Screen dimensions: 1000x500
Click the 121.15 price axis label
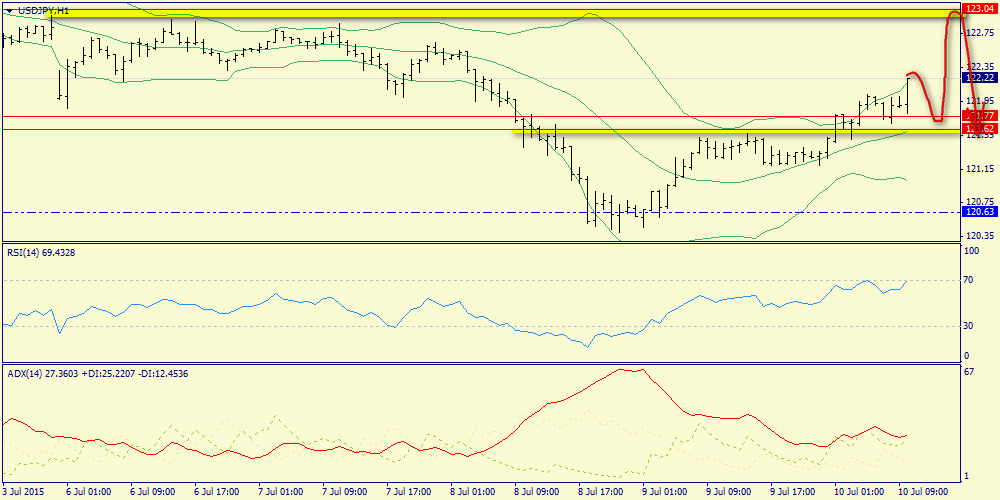[981, 169]
